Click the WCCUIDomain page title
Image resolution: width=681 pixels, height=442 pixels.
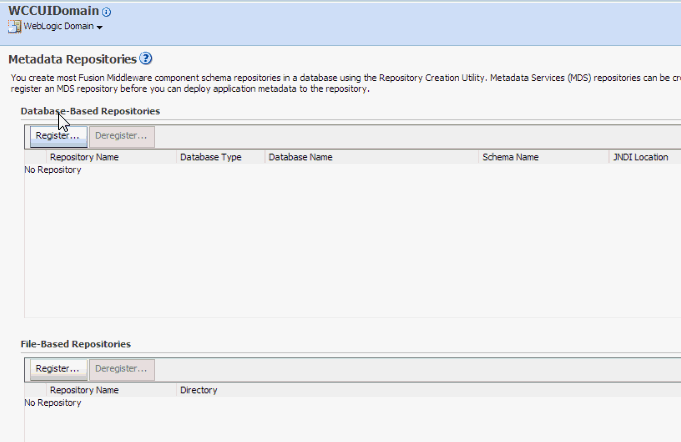tap(53, 10)
